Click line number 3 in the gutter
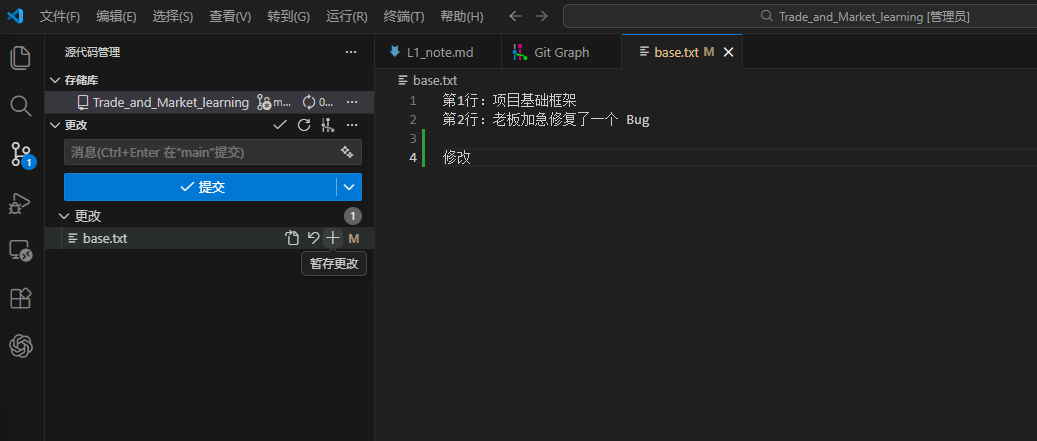 (413, 138)
